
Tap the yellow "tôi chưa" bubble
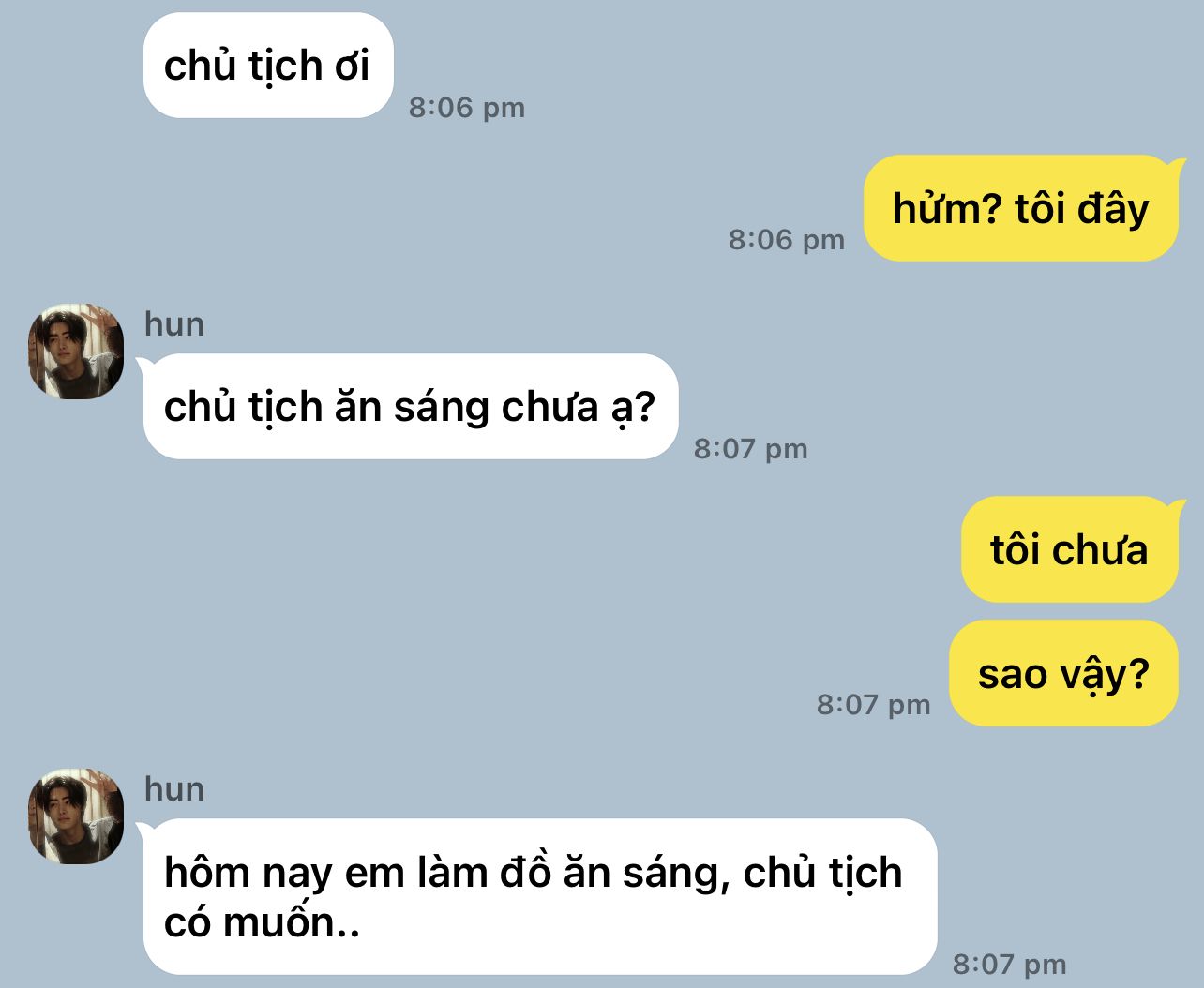pyautogui.click(x=1069, y=549)
